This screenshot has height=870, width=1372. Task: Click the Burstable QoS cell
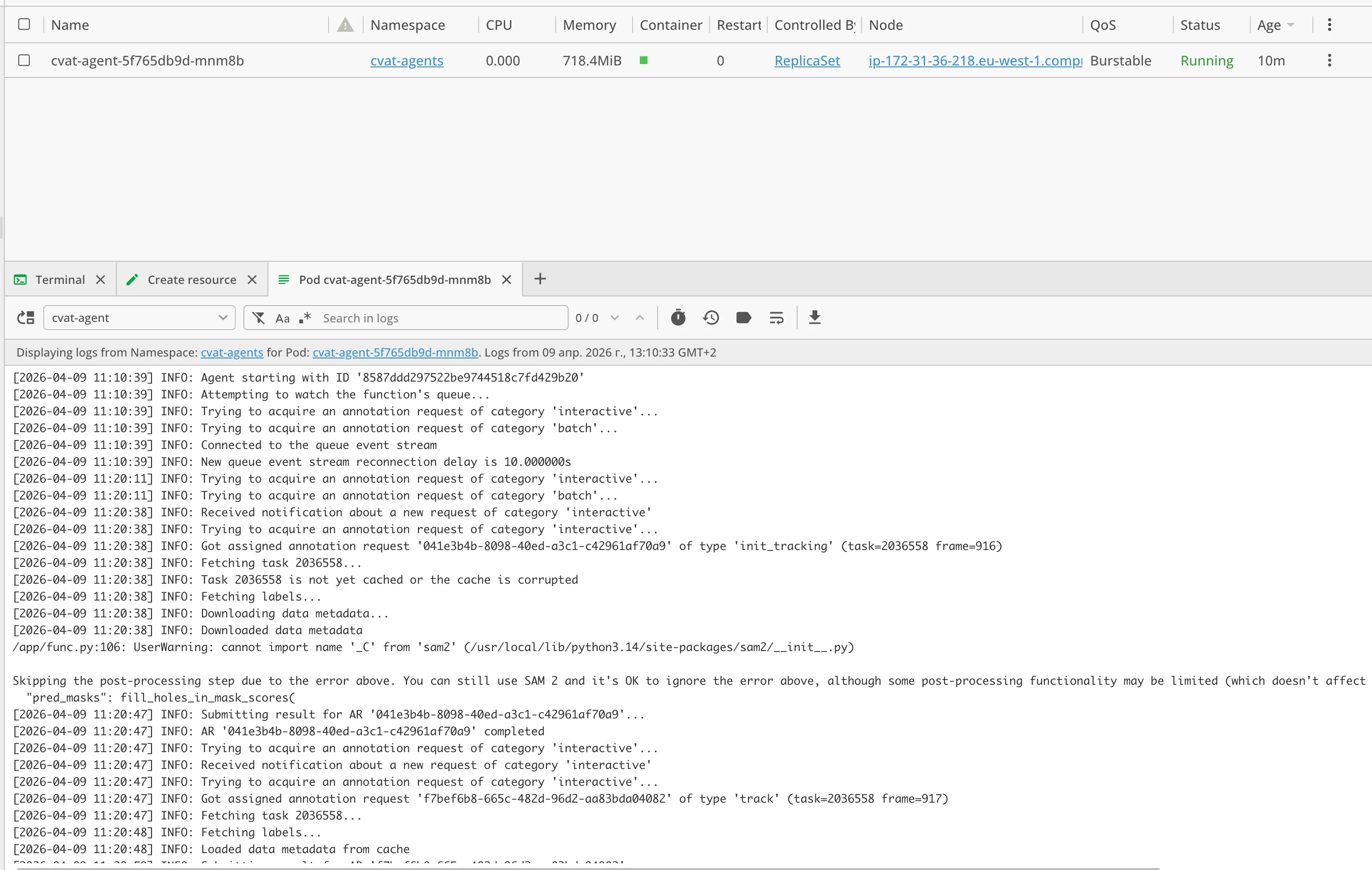tap(1120, 61)
